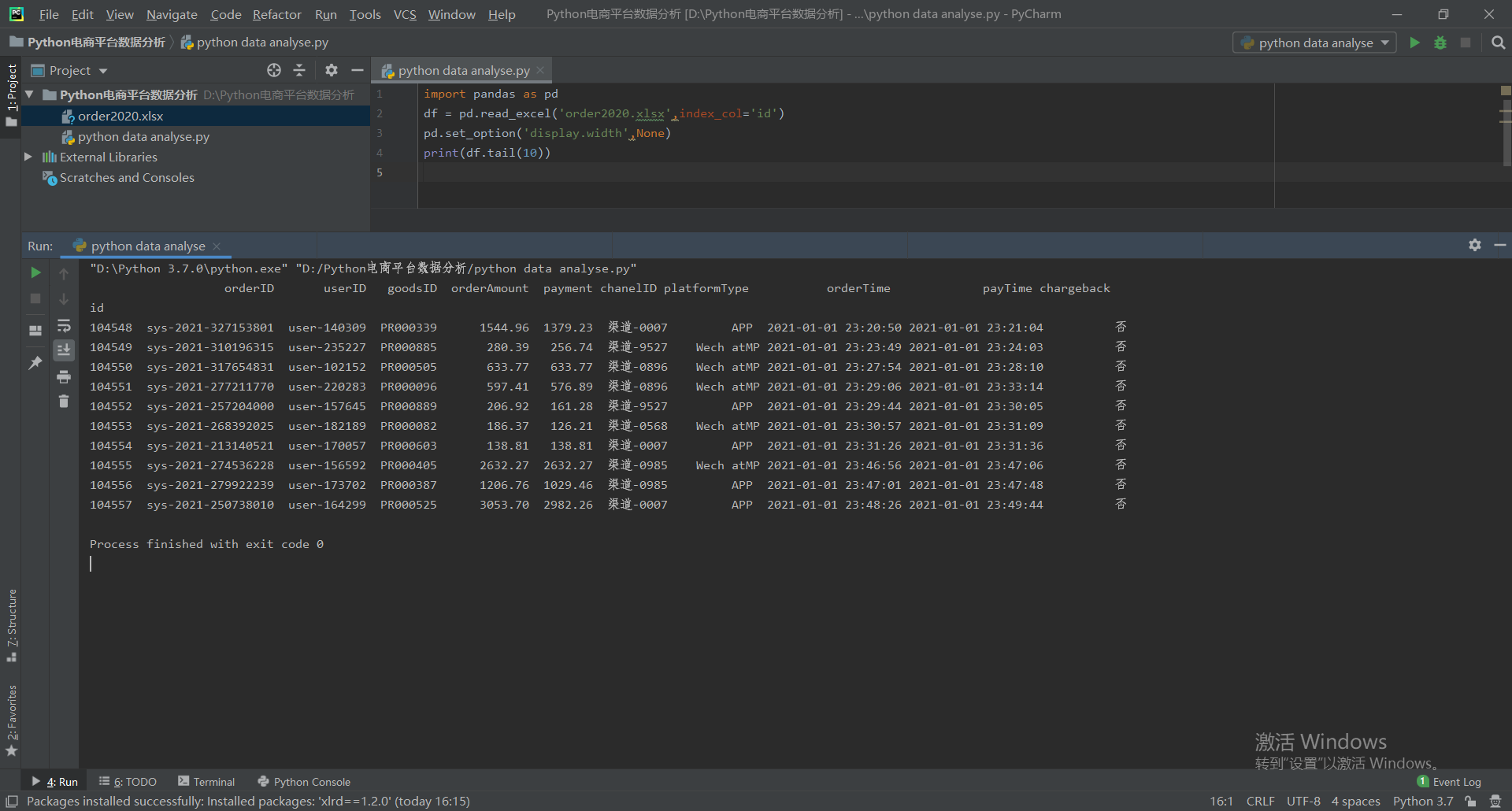The height and width of the screenshot is (811, 1512).
Task: Click the Python电商平台数据分析 breadcrumb
Action: 88,43
